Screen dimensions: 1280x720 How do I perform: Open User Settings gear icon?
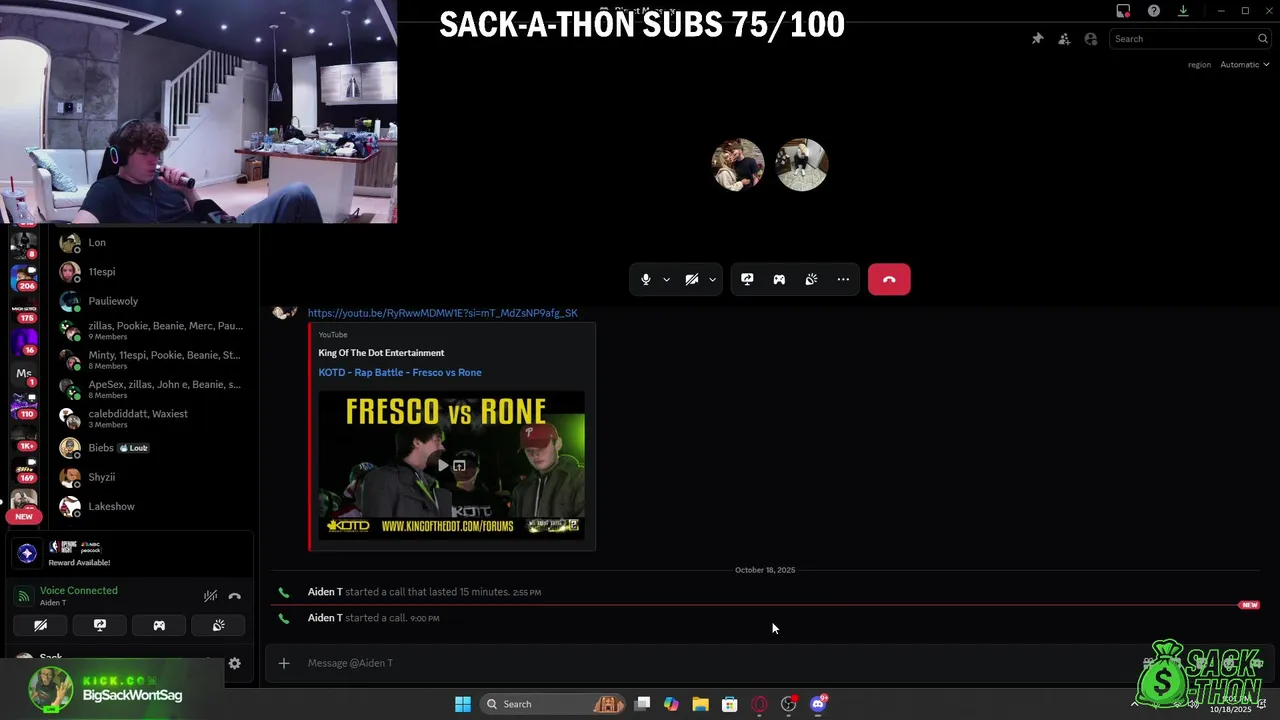234,663
